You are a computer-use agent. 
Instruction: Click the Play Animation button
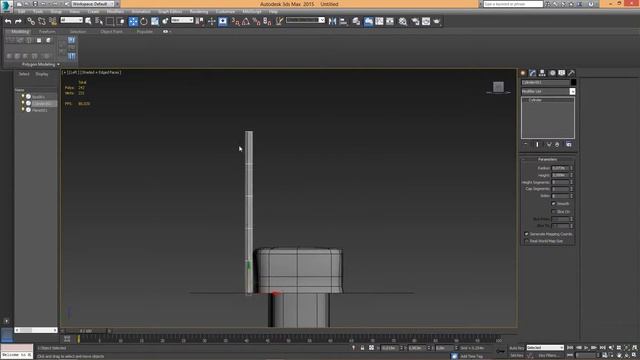(x=586, y=348)
